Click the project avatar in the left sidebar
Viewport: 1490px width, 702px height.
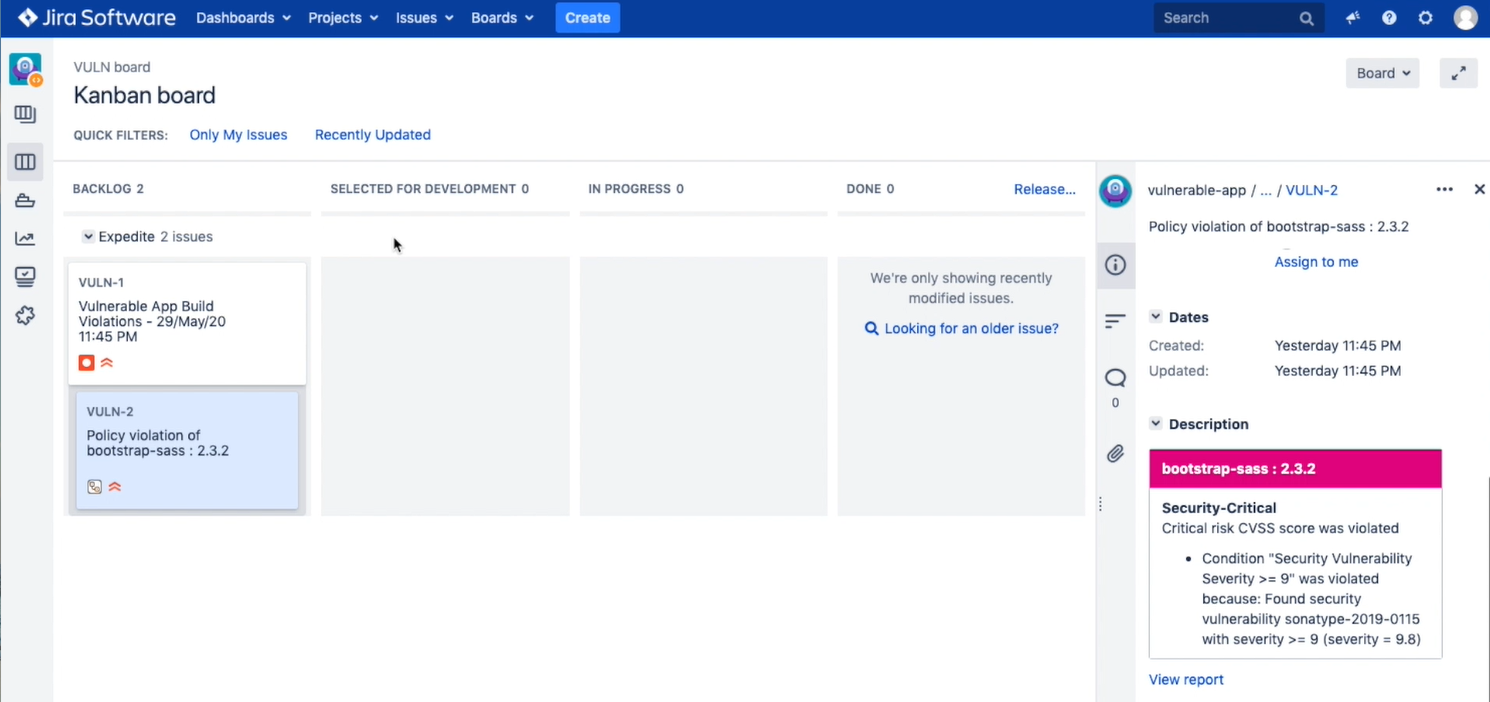(x=25, y=69)
